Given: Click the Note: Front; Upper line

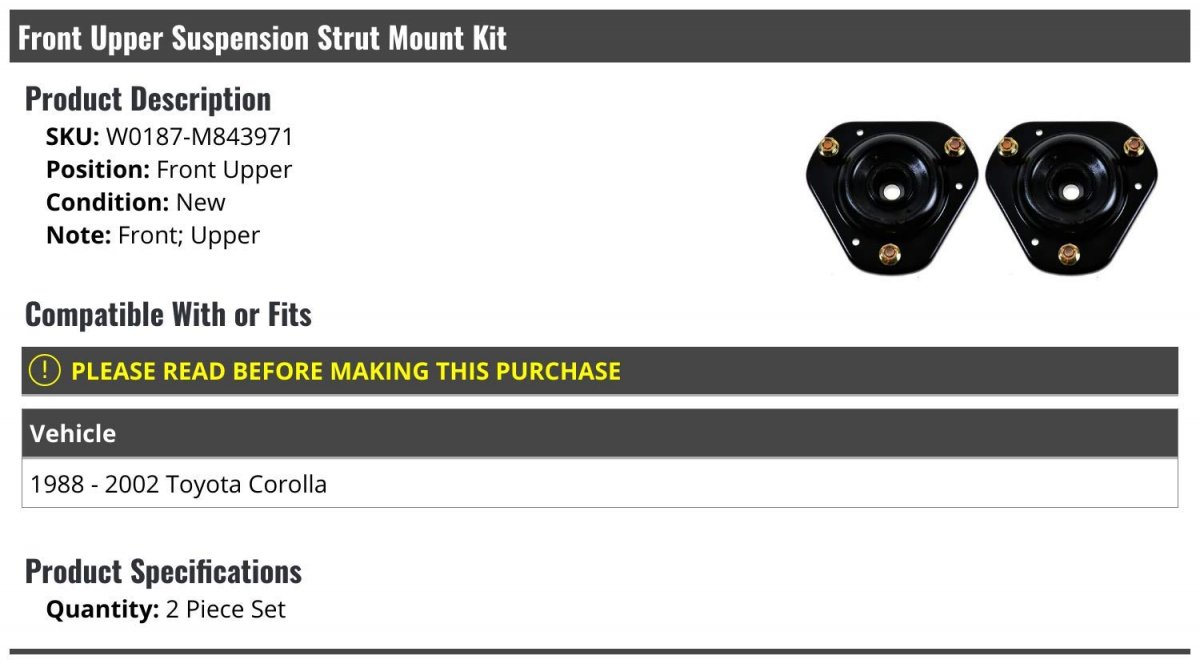Looking at the screenshot, I should pos(153,235).
